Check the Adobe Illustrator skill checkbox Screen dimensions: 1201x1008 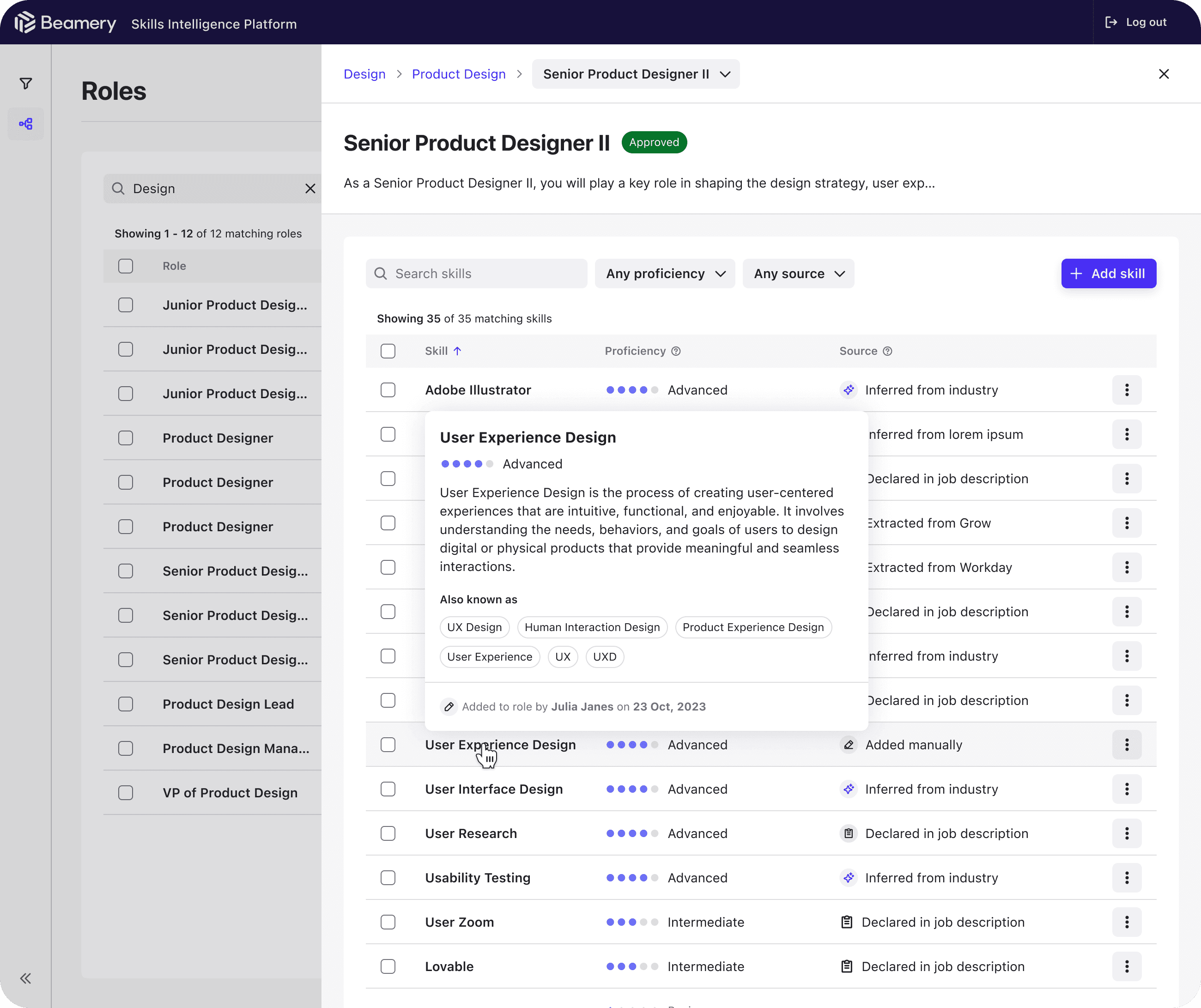pos(388,390)
